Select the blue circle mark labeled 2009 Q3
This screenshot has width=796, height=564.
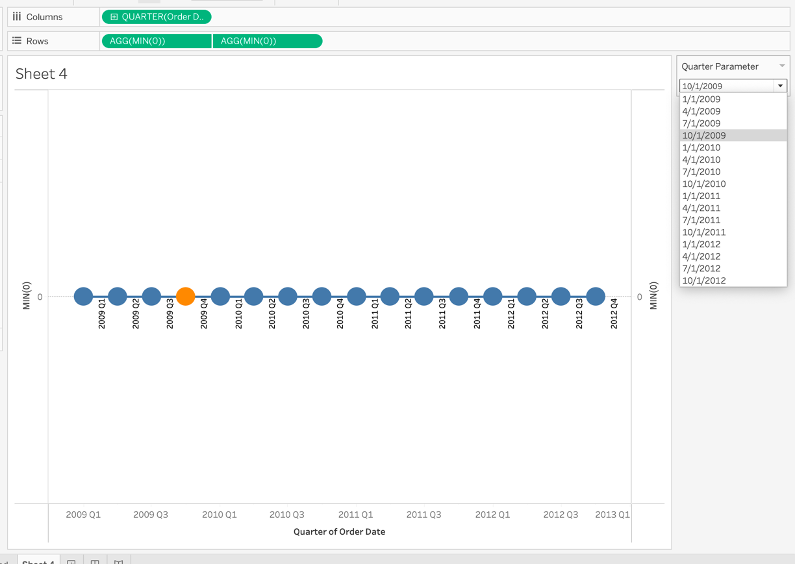(x=151, y=296)
